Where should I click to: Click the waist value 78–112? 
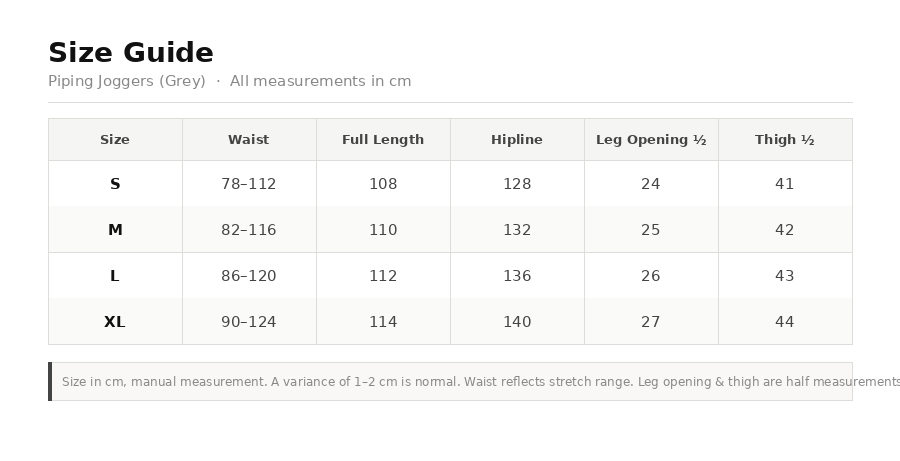point(249,184)
